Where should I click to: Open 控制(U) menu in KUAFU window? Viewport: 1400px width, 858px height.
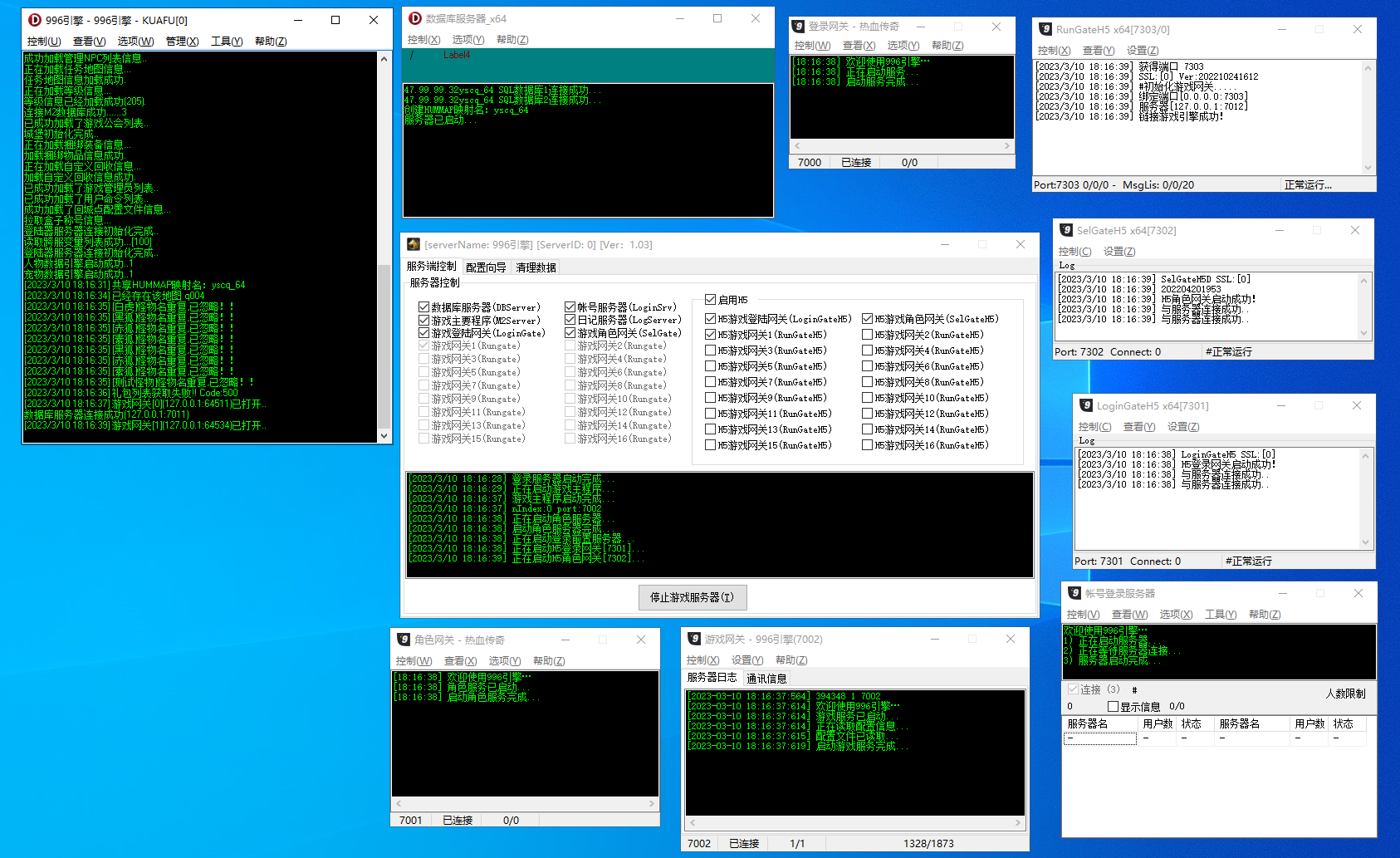[44, 42]
